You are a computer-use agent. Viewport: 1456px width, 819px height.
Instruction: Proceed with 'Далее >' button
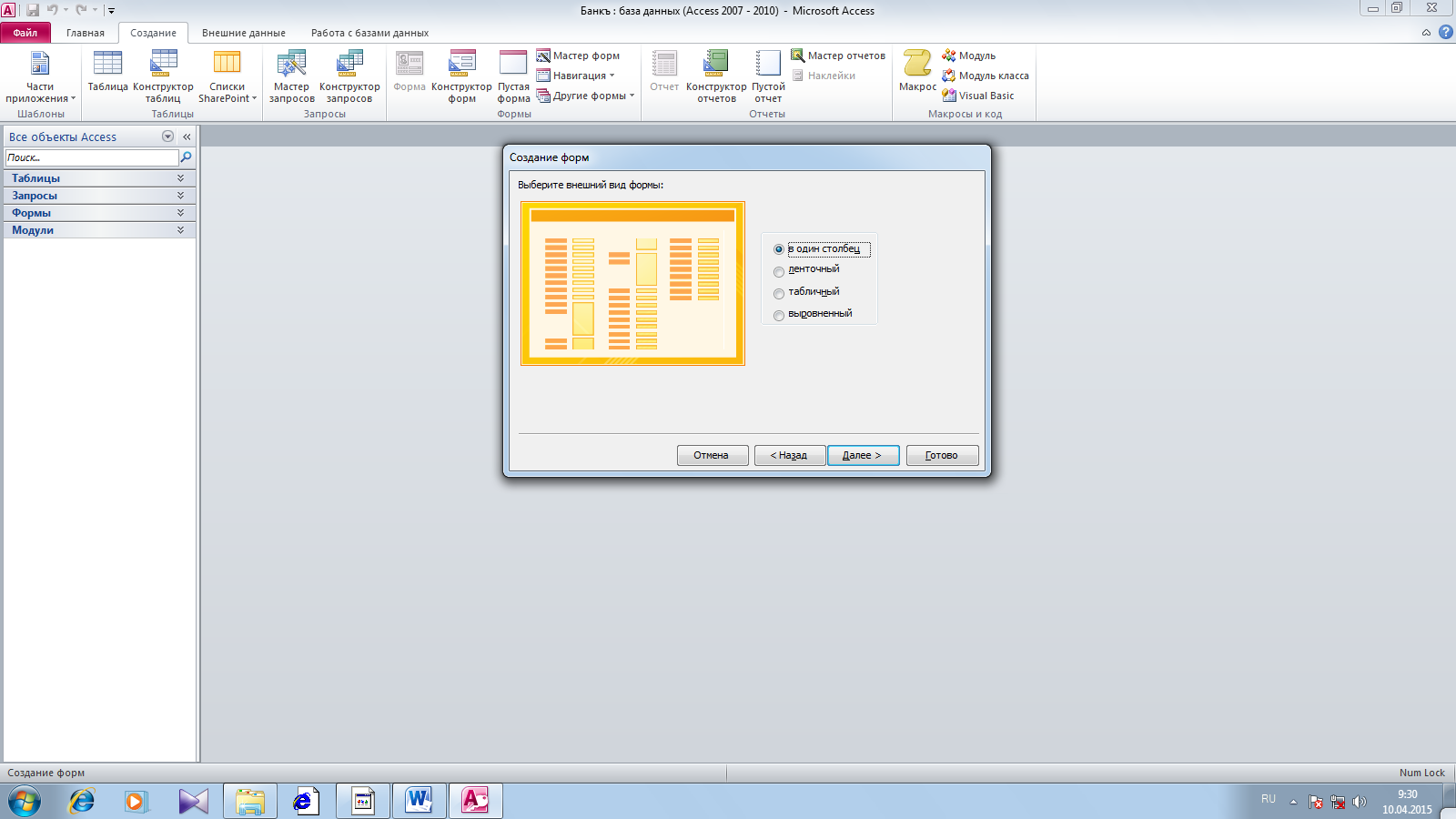click(x=864, y=455)
